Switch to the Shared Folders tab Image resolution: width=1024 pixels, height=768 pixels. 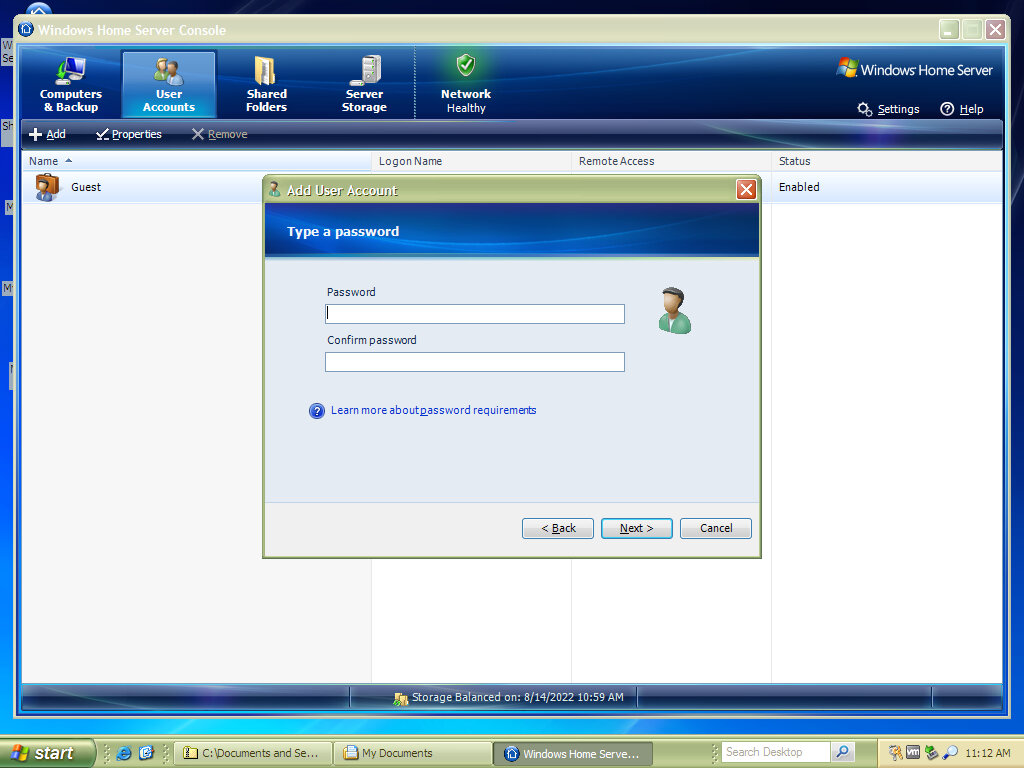point(266,84)
